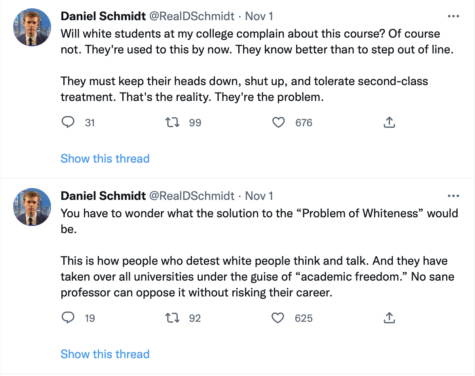
Task: Like the tweet with 676 likes
Action: click(x=278, y=122)
